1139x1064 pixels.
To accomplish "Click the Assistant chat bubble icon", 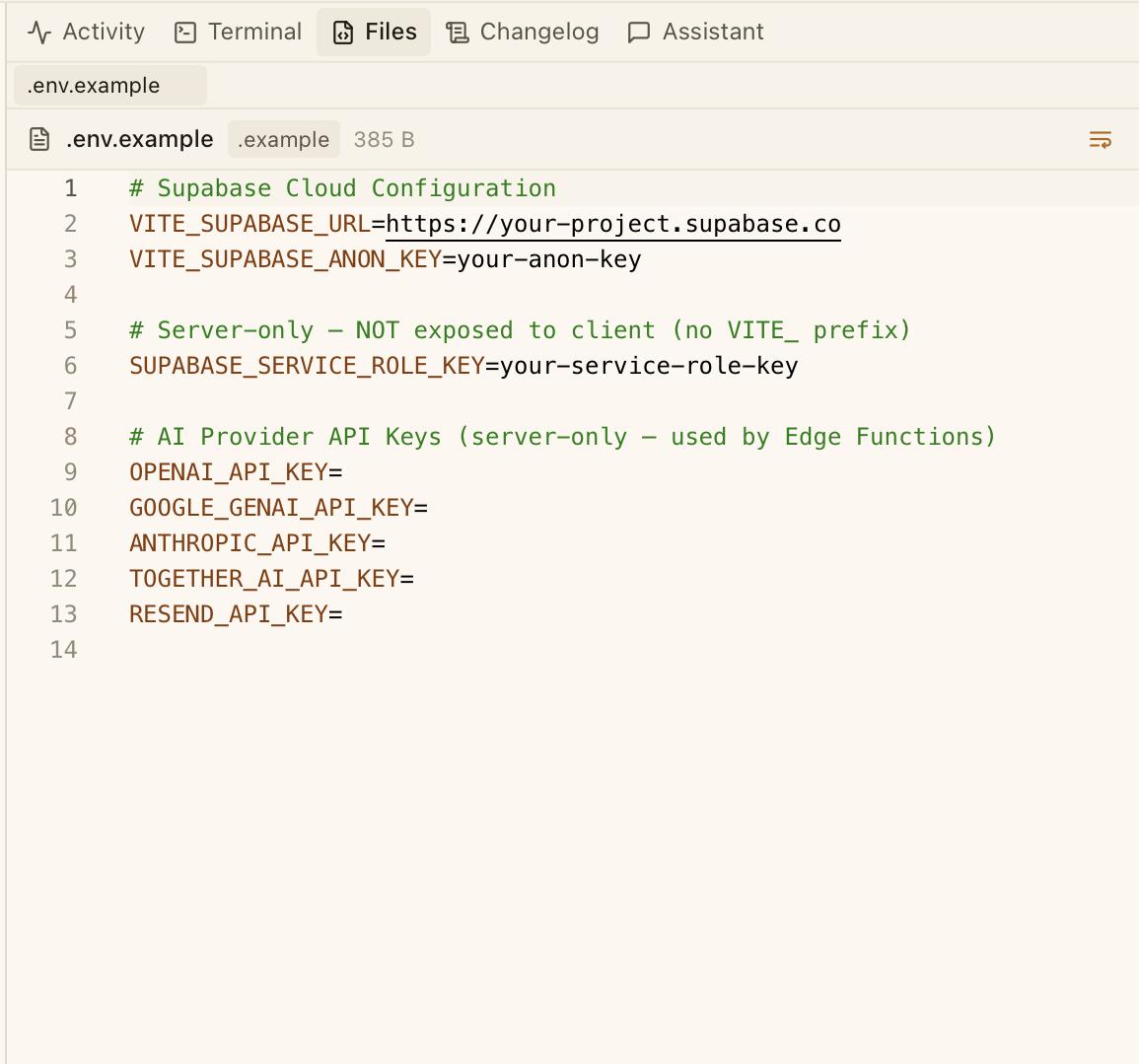I will pos(638,33).
